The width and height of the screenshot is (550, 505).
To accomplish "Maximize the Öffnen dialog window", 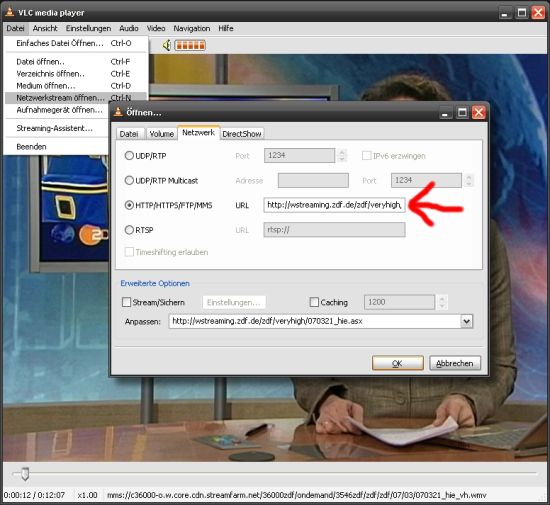I will [462, 113].
